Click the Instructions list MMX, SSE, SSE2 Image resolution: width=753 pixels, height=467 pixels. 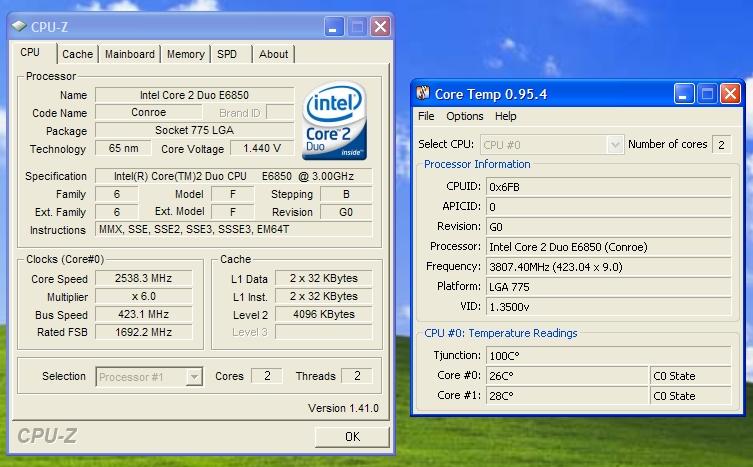pos(233,230)
